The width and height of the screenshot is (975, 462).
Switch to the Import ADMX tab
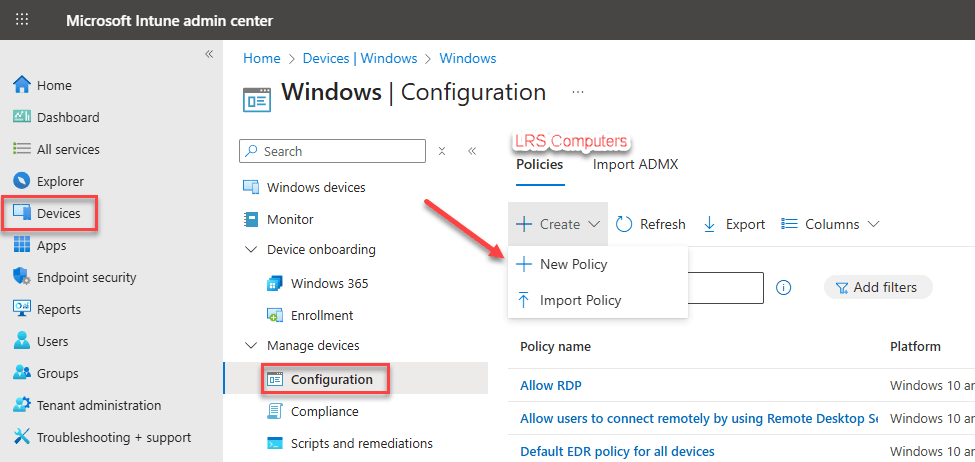pos(635,164)
